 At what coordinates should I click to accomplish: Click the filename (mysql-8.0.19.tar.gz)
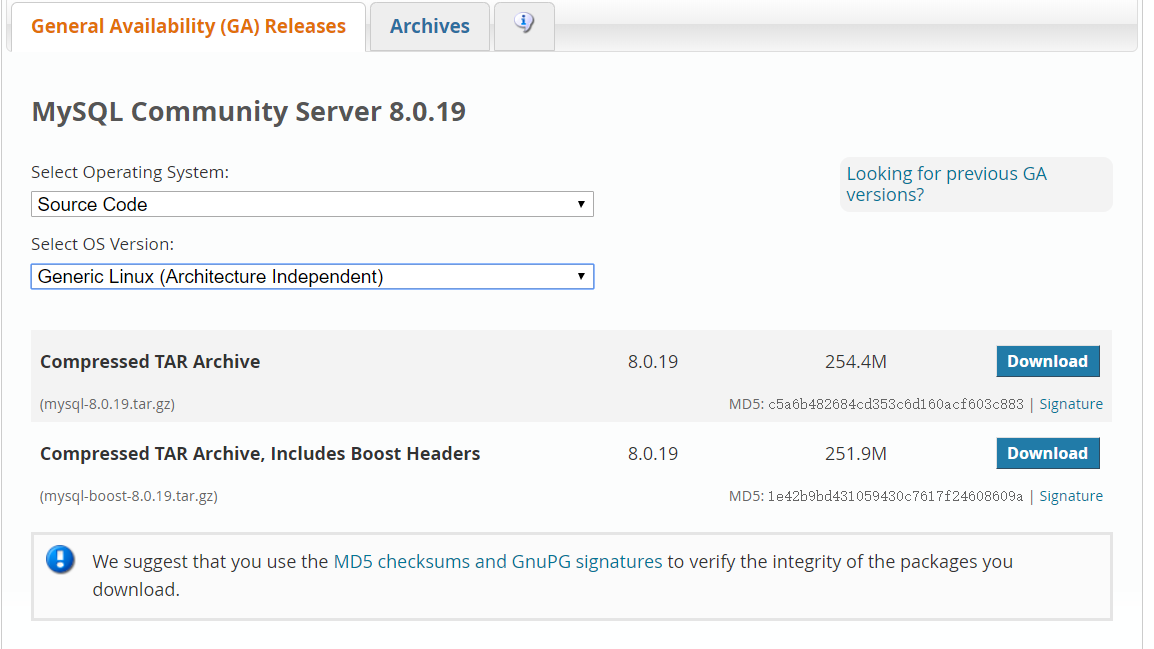coord(107,404)
